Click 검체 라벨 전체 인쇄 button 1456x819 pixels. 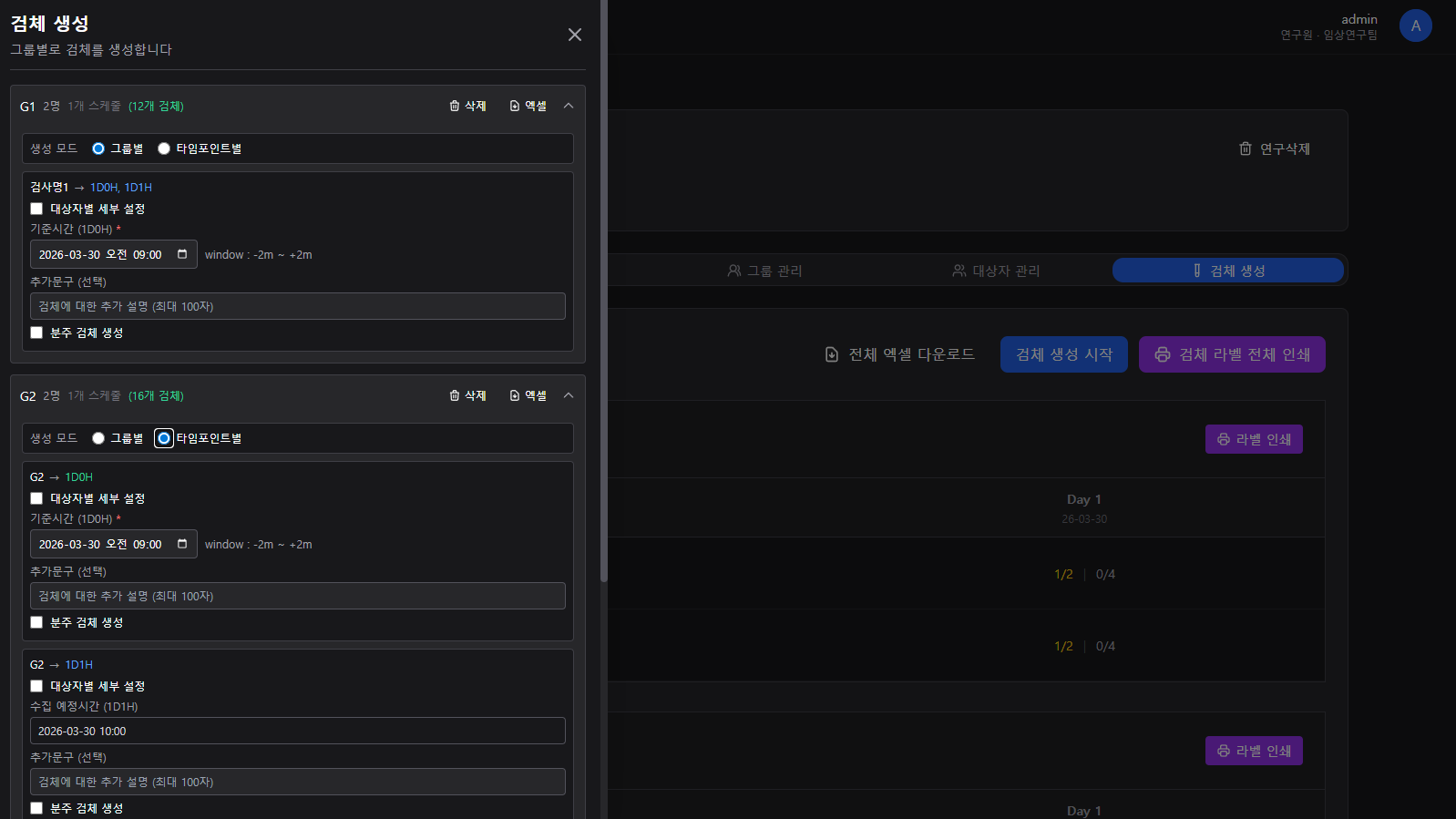(1232, 354)
